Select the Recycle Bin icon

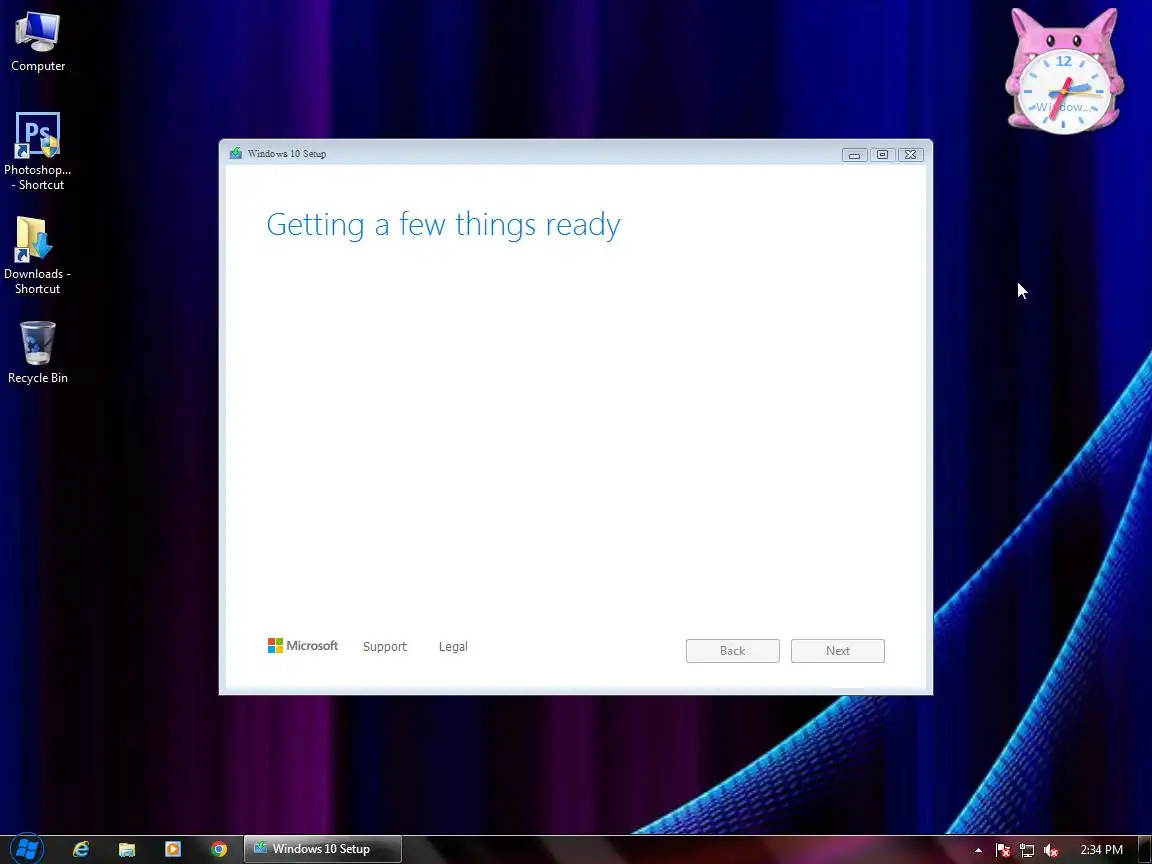(37, 352)
